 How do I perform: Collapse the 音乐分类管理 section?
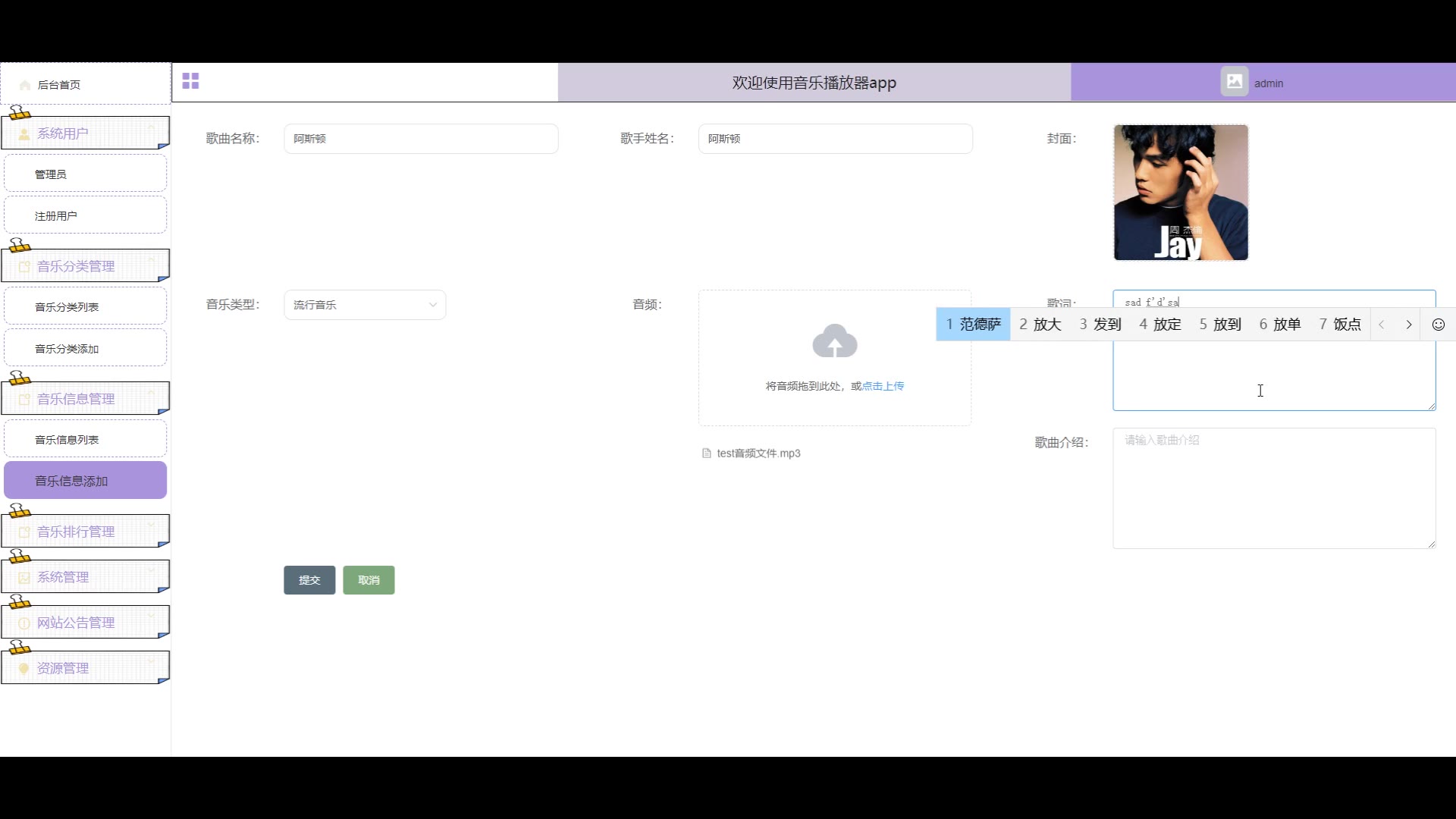tap(85, 266)
